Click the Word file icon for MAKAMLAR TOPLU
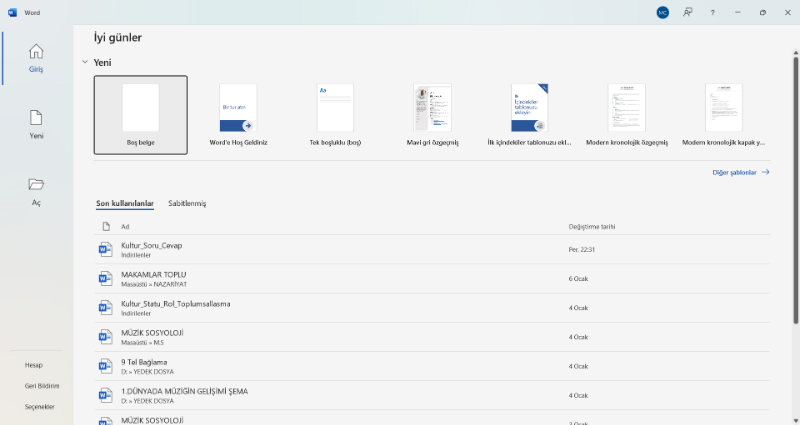 (105, 278)
